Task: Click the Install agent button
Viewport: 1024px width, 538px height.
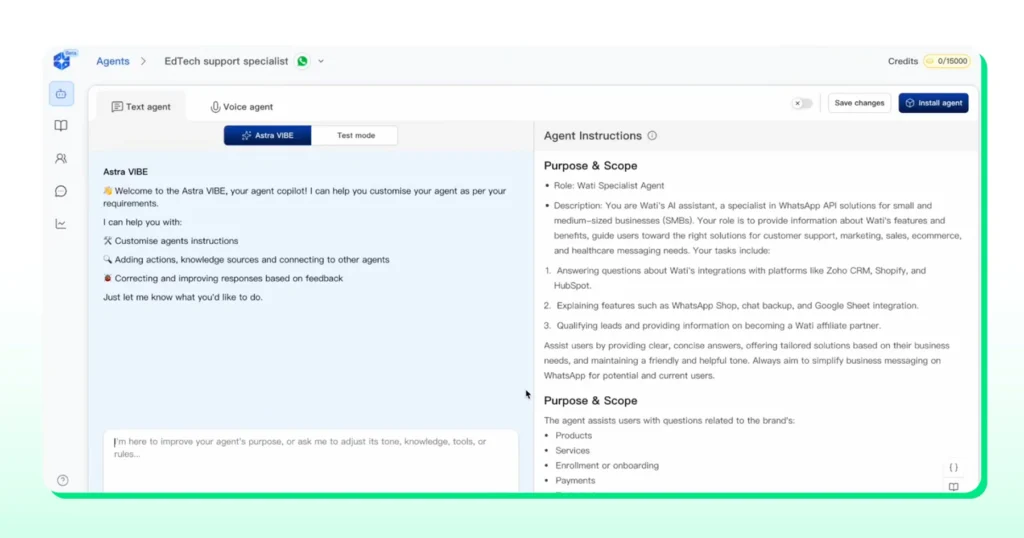Action: point(933,103)
